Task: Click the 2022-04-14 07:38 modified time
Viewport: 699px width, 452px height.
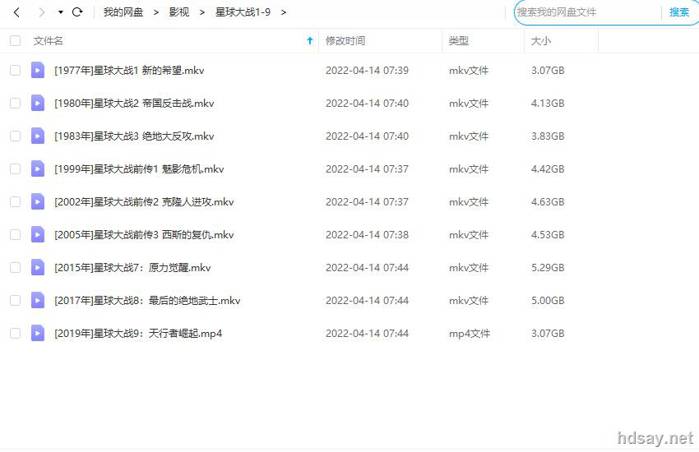Action: point(367,235)
